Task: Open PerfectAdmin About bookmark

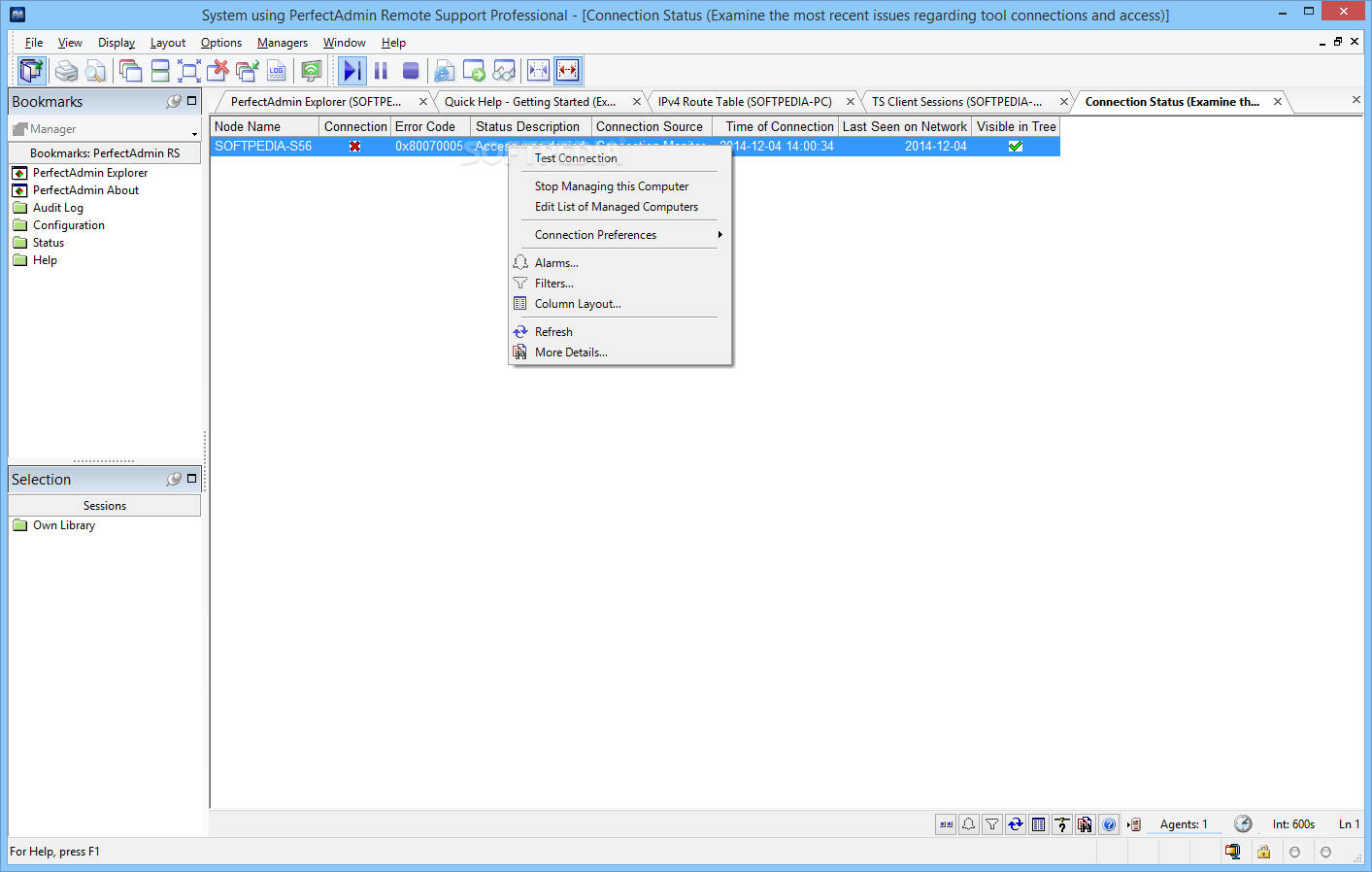Action: point(85,190)
